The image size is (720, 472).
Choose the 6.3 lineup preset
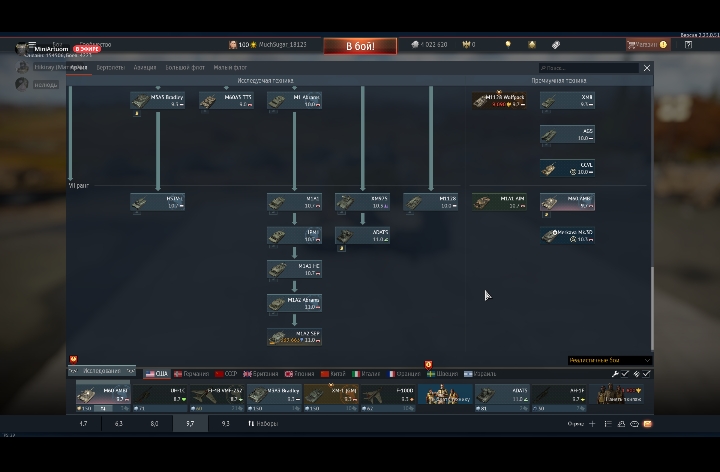point(119,423)
